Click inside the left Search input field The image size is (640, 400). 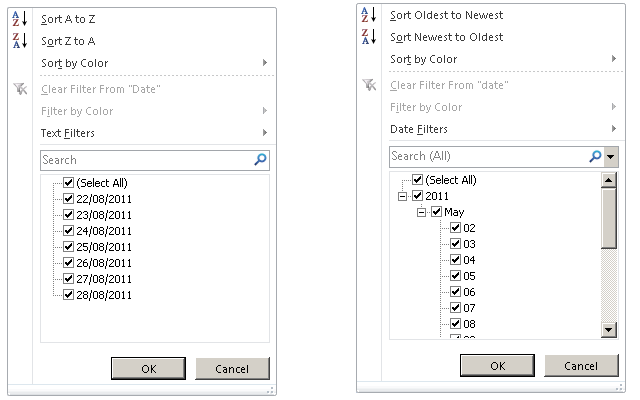tap(147, 160)
